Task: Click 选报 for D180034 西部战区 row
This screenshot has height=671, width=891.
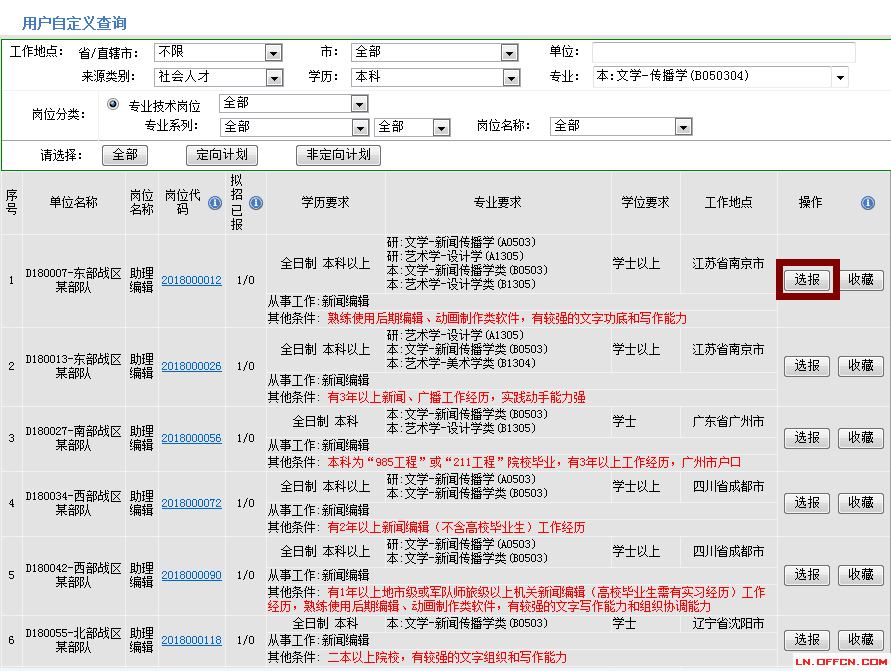Action: pyautogui.click(x=807, y=503)
